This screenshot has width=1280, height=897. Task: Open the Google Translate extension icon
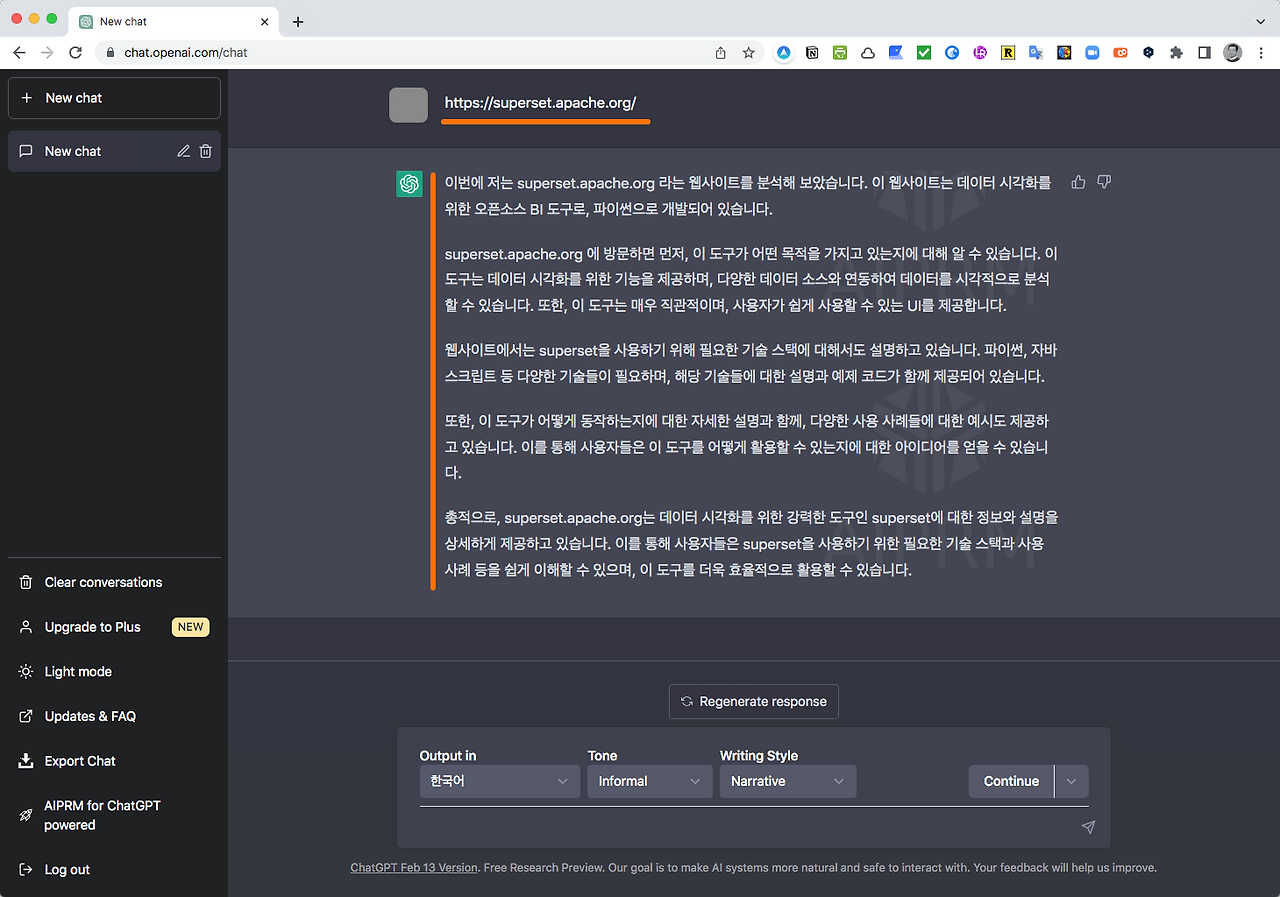pyautogui.click(x=1036, y=52)
